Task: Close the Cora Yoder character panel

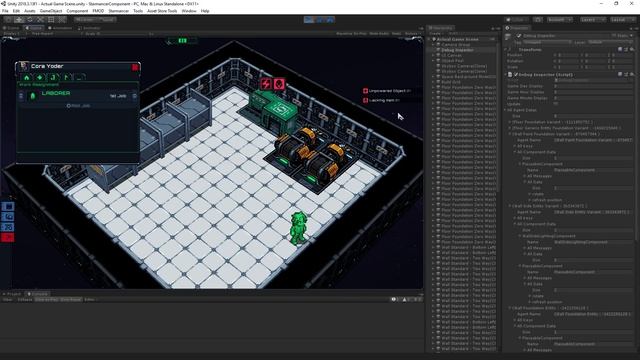Action: (135, 67)
